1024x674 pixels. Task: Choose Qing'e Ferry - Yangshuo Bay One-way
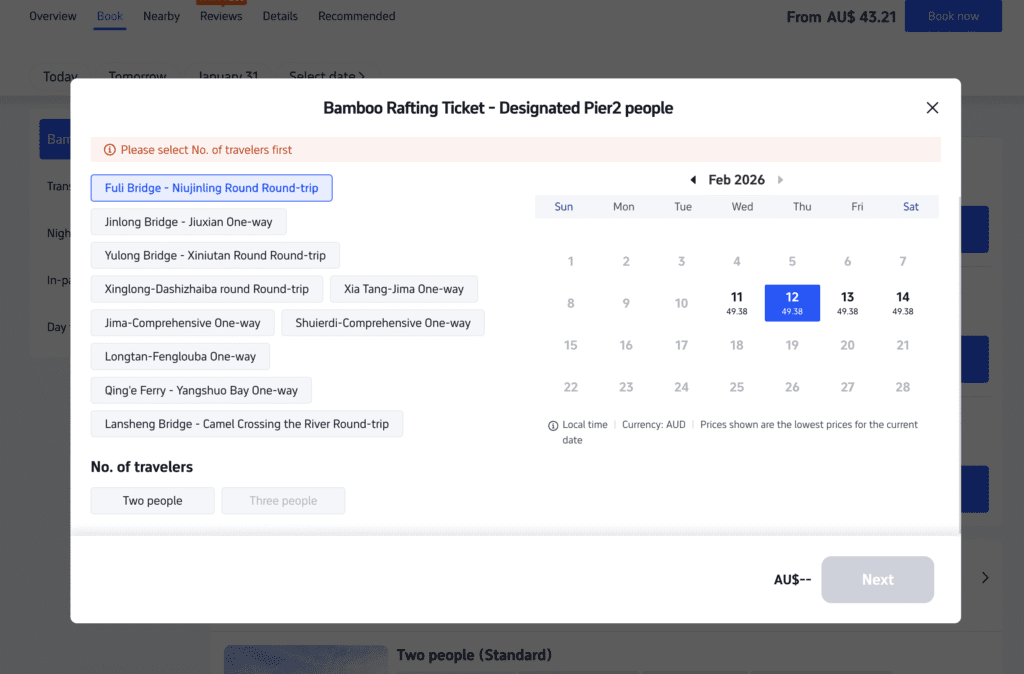tap(201, 390)
